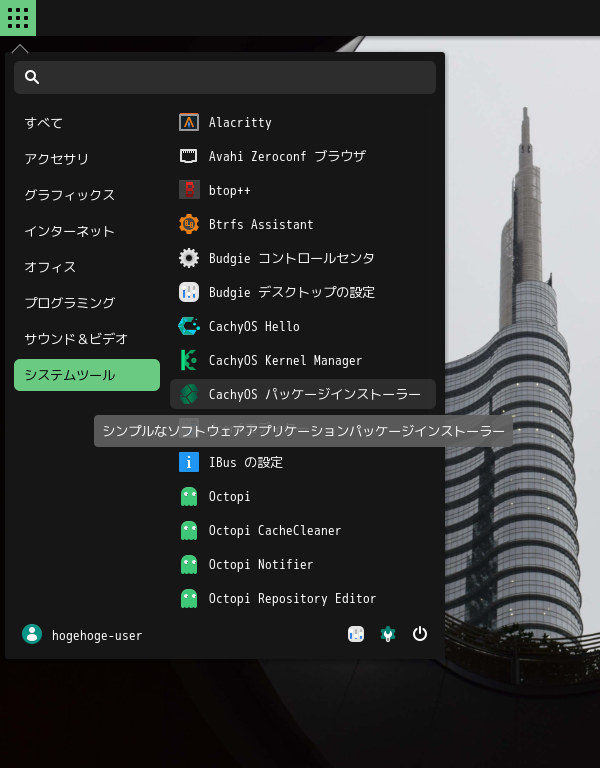Click the hogehoge-user avatar icon

coord(32,634)
